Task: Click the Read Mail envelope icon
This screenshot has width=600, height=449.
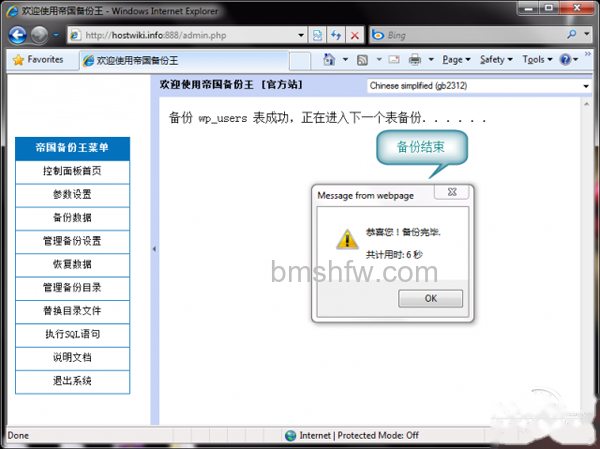Action: pos(394,59)
